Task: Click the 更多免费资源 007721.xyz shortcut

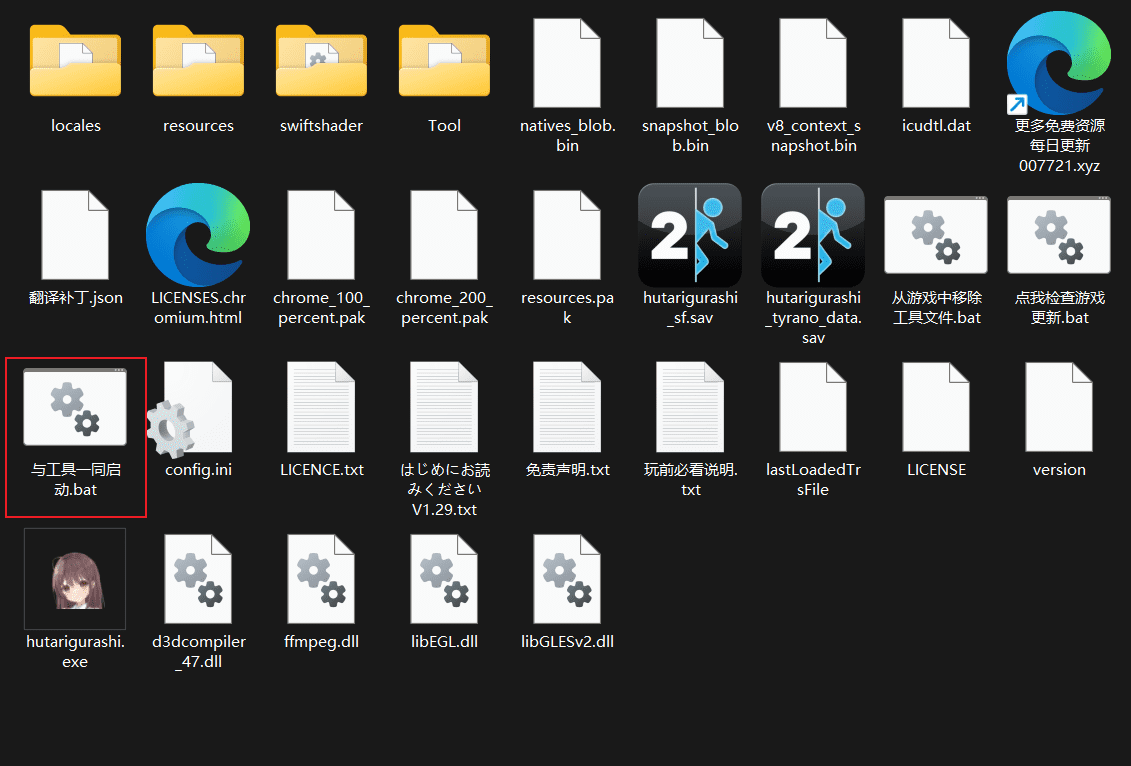Action: 1059,63
